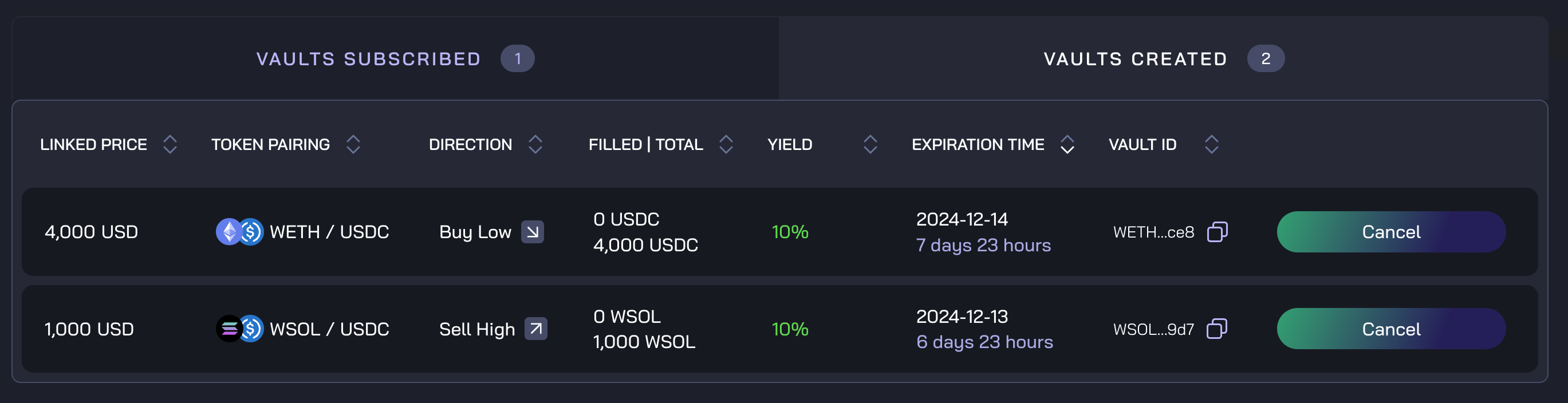Copy the WETH...ce8 vault ID

pos(1217,232)
